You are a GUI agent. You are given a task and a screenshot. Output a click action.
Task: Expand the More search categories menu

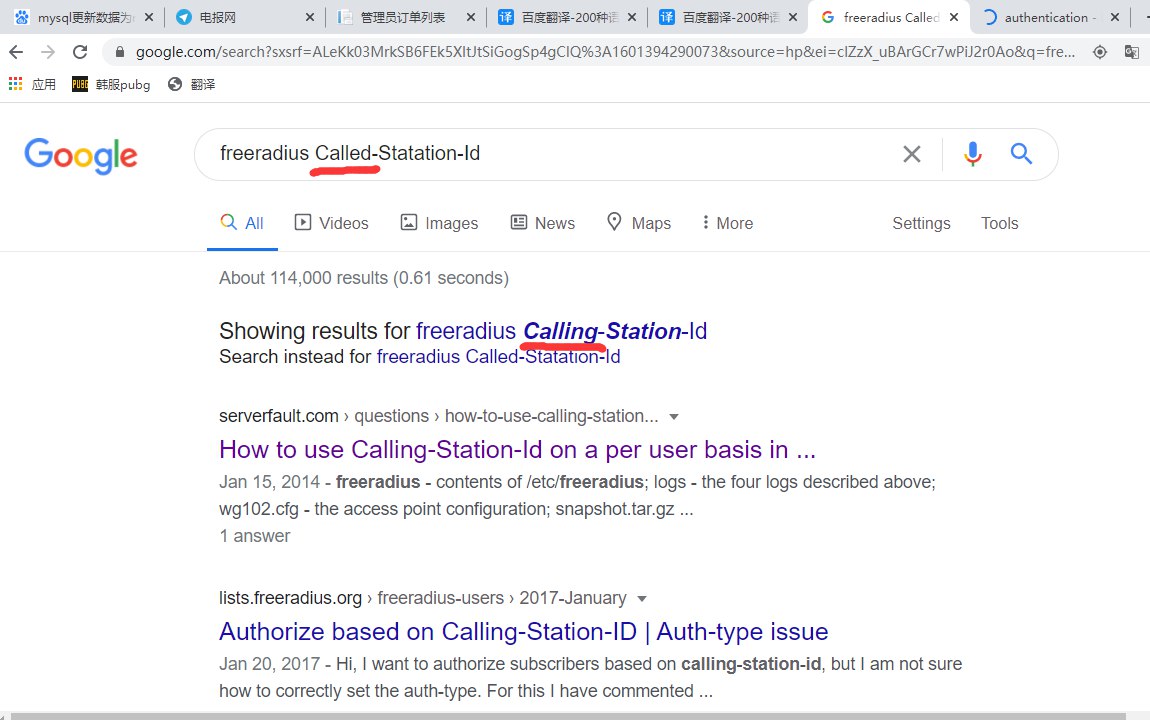pos(728,223)
